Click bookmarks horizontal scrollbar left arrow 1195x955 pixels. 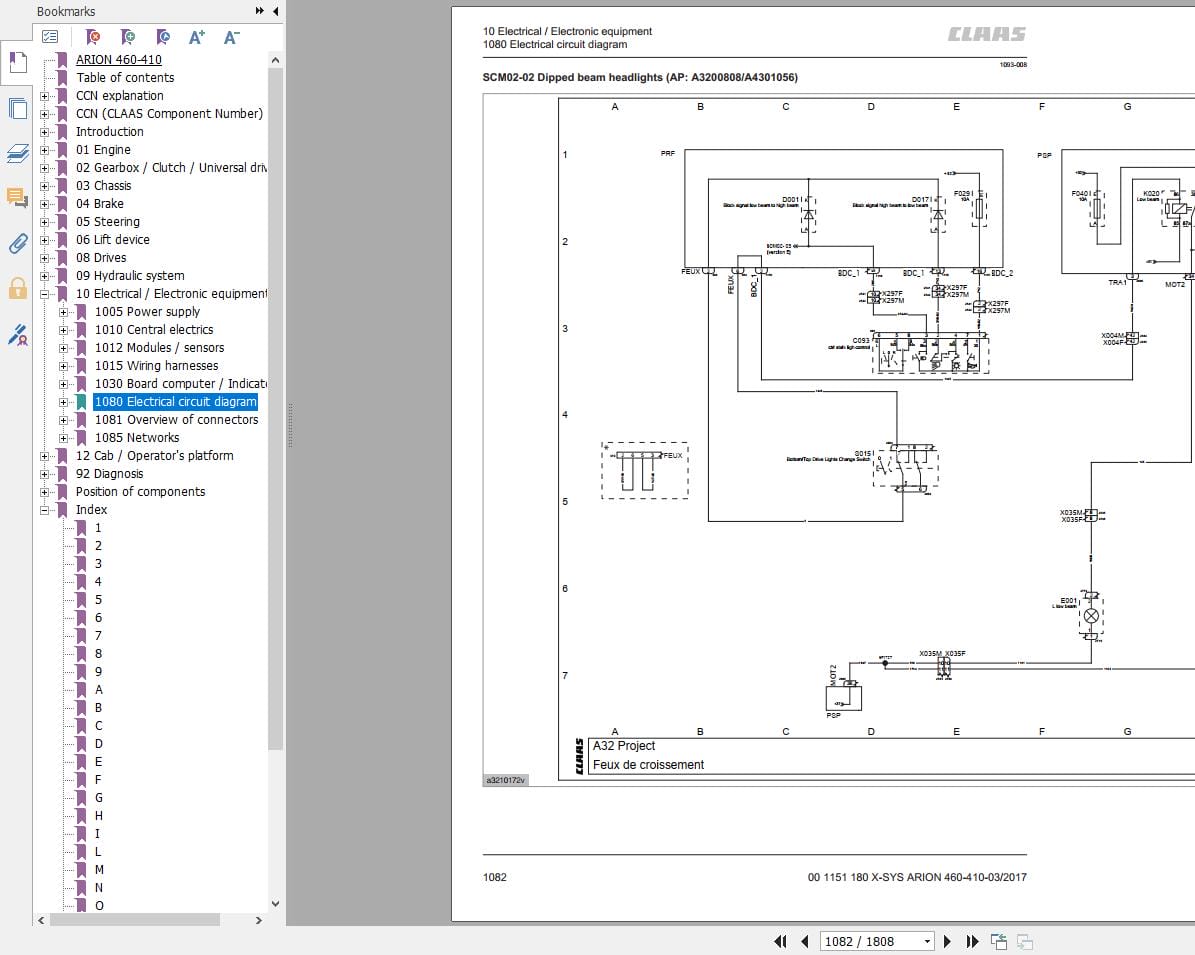click(x=41, y=920)
